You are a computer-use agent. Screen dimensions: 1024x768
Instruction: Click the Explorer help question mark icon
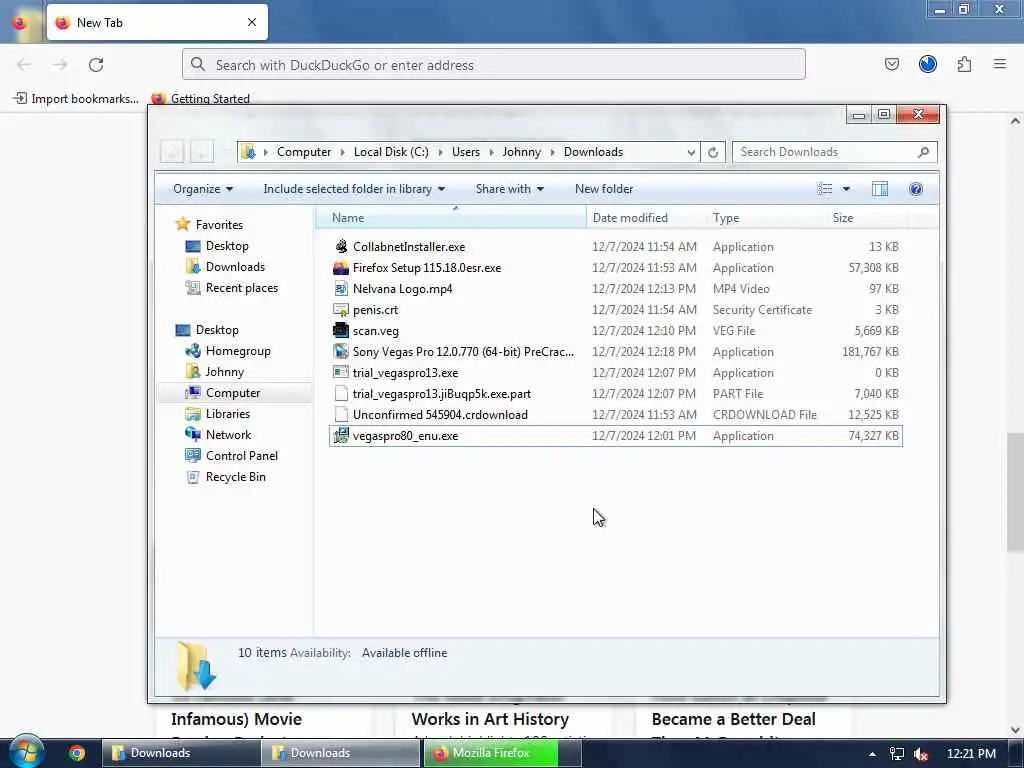click(916, 189)
